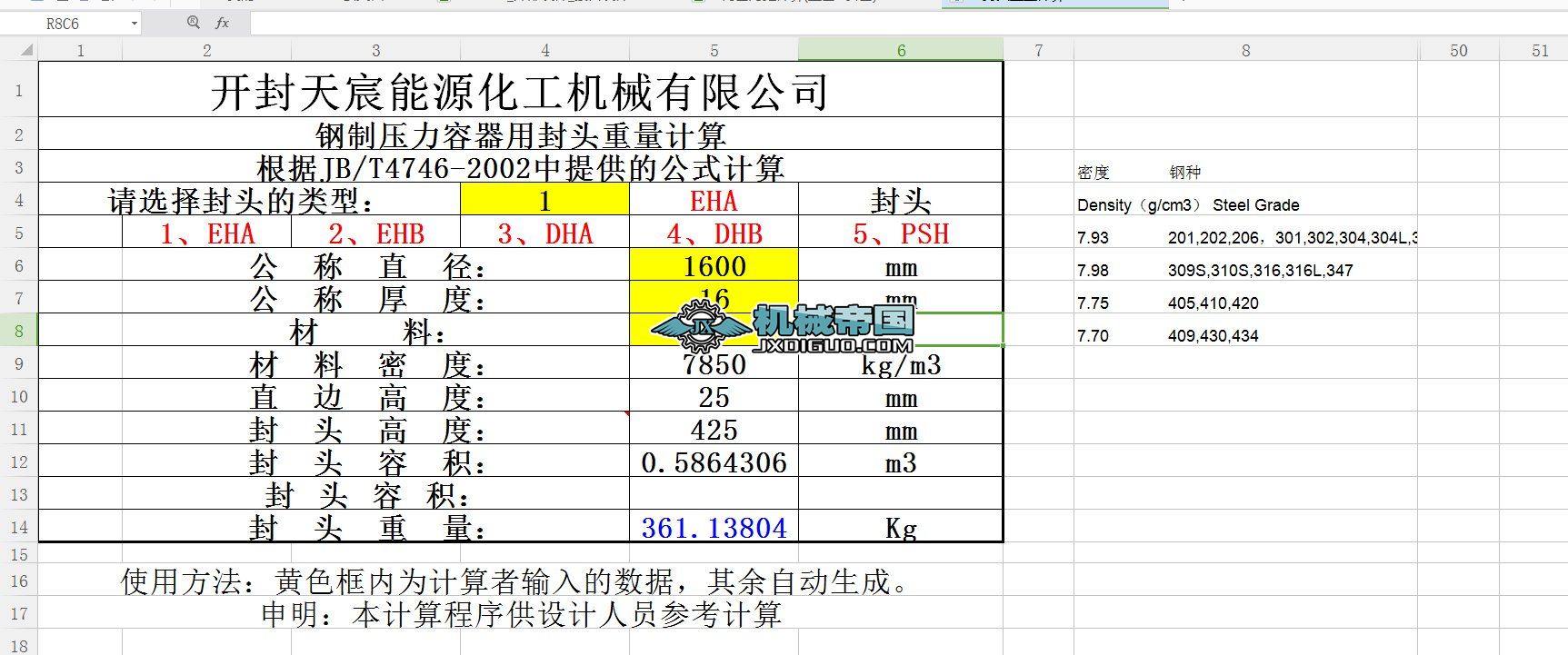1568x655 pixels.
Task: Click the option cell 2、EHB
Action: tap(375, 233)
